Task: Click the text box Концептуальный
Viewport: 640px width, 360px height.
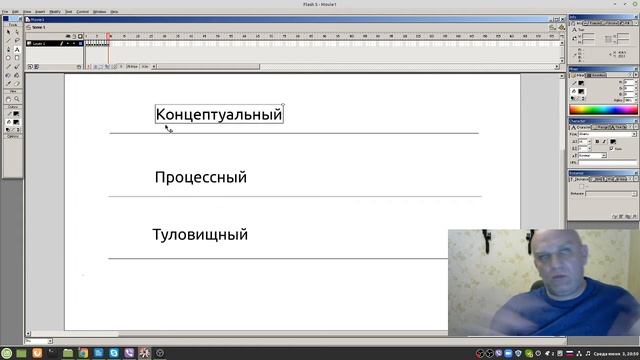Action: coord(219,114)
